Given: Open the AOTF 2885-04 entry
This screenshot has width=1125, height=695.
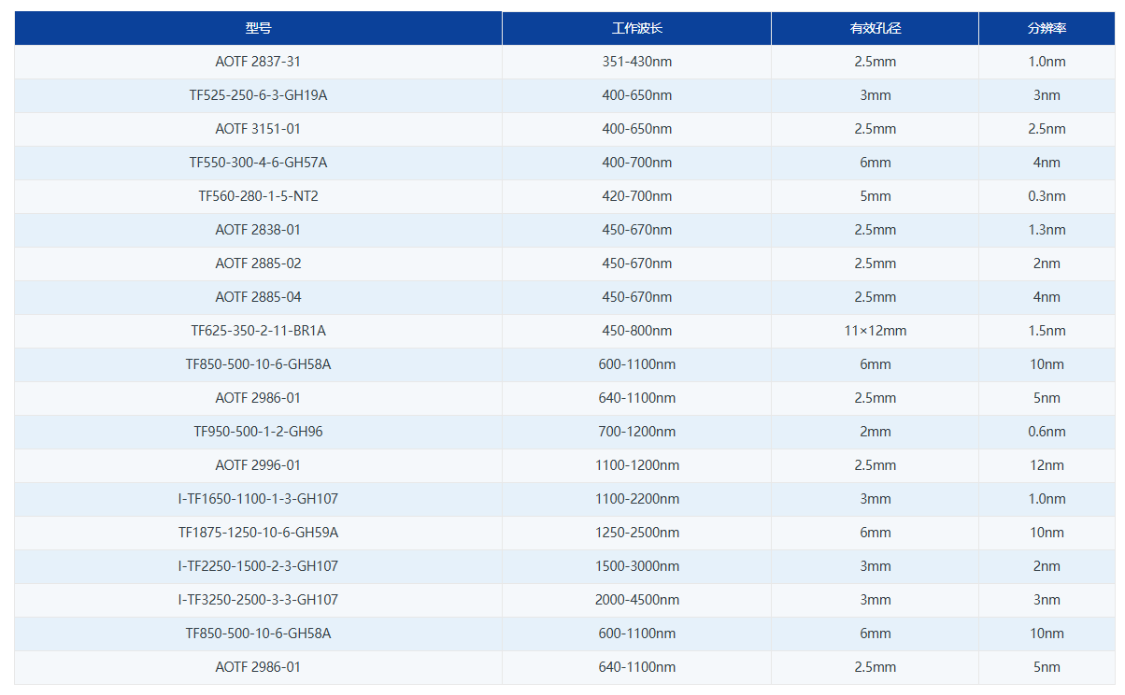Looking at the screenshot, I should click(x=258, y=297).
